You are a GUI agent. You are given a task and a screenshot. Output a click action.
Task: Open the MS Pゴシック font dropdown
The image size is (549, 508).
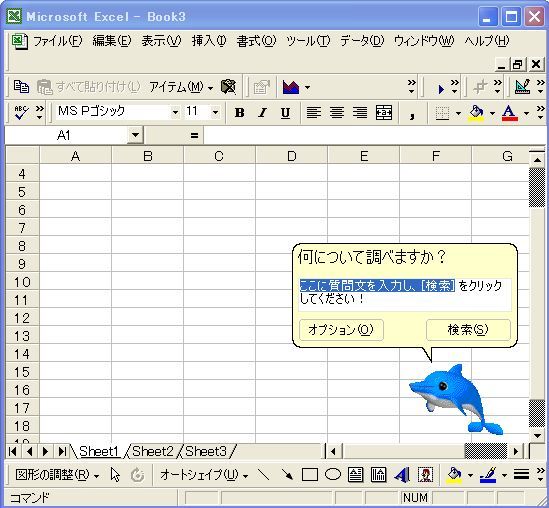point(175,112)
